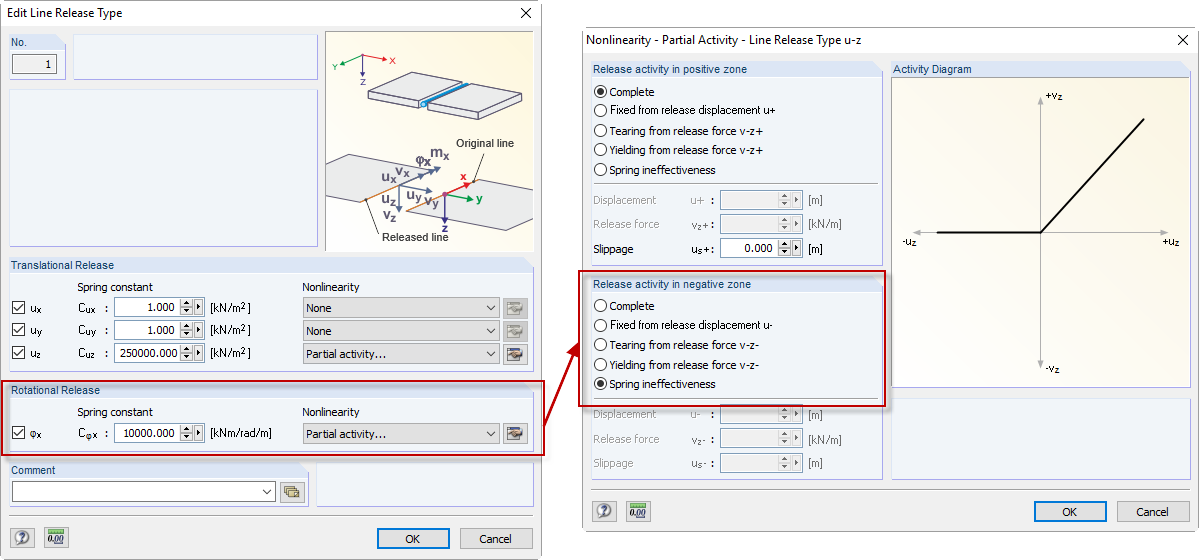Edit nonlinearity settings for ux row
This screenshot has width=1199, height=560.
[x=515, y=309]
